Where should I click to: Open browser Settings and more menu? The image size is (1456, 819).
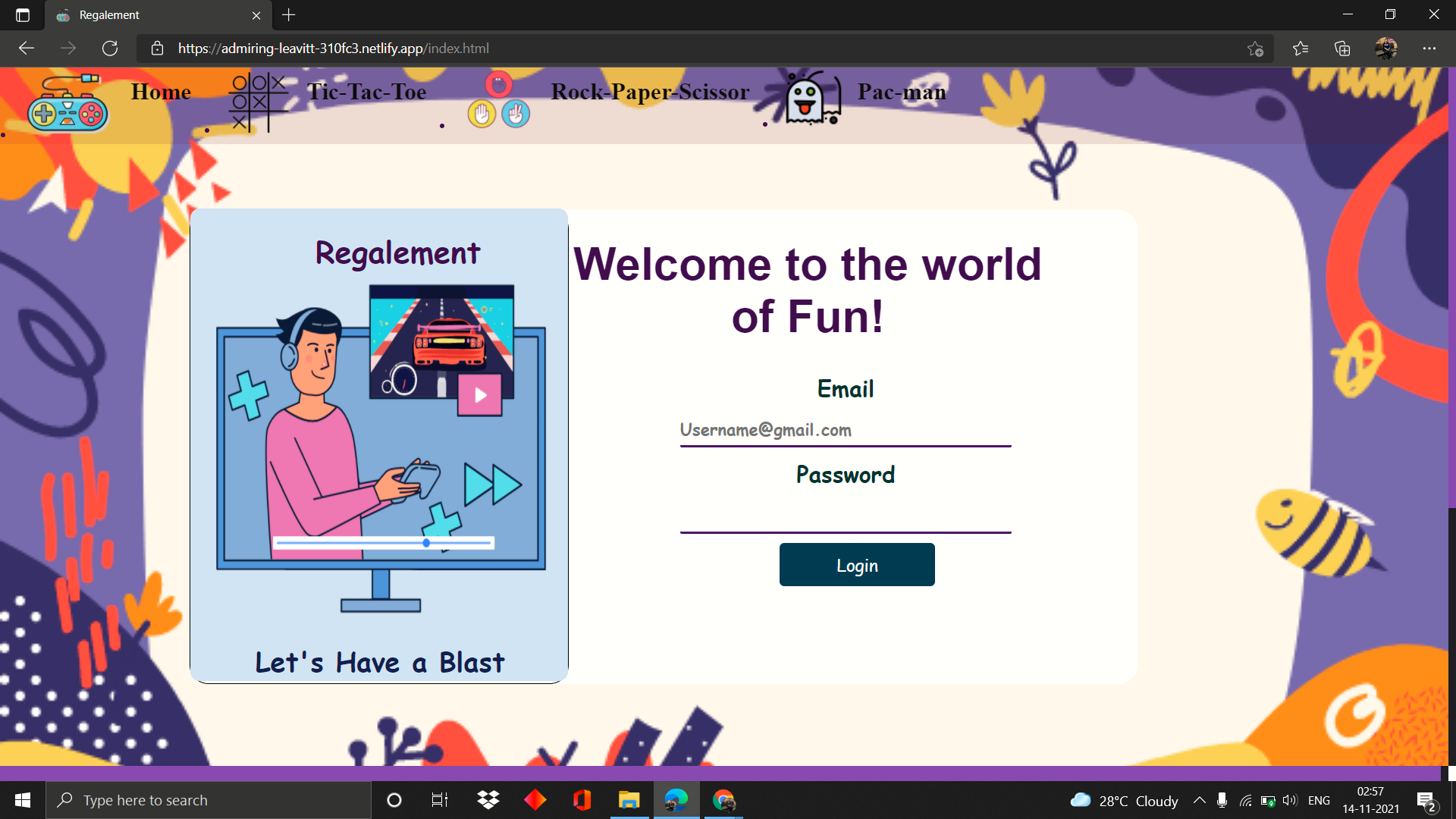[1429, 49]
